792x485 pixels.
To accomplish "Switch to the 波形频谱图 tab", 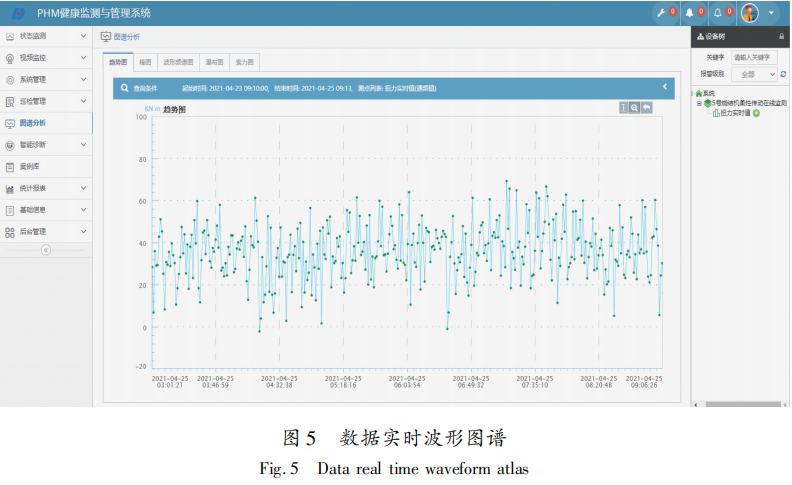I will click(x=177, y=62).
